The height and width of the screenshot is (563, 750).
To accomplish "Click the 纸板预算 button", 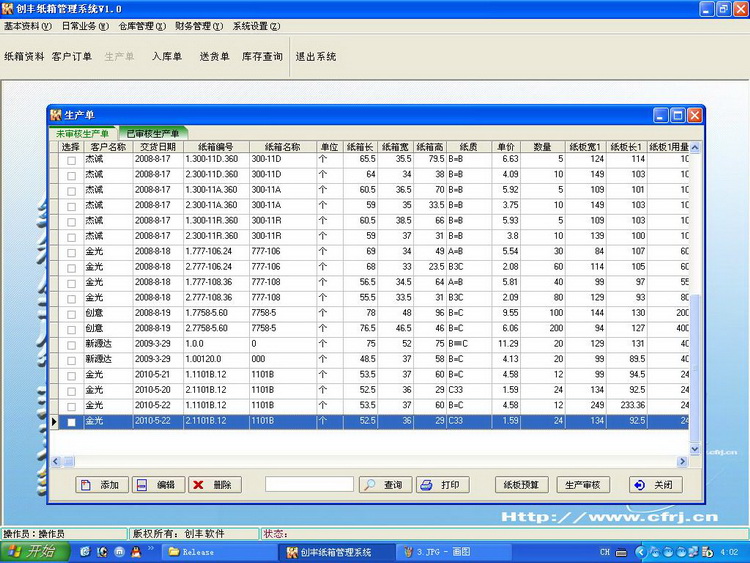I will pos(522,485).
